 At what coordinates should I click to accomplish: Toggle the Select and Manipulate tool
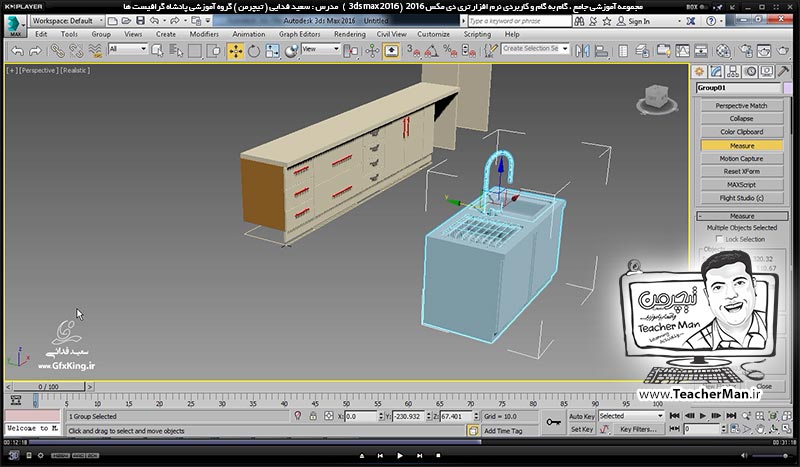coord(372,51)
